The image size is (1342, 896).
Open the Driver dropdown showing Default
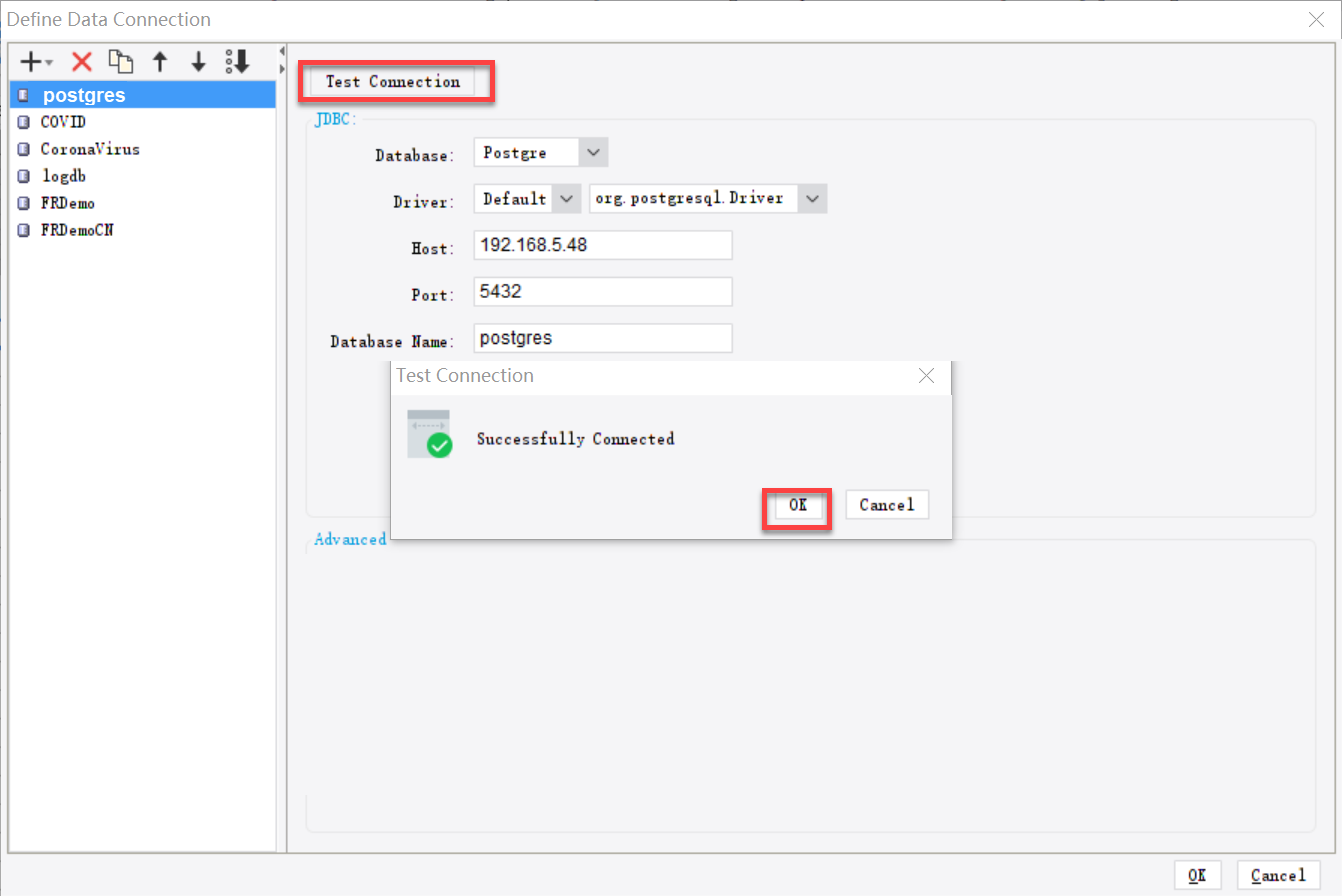566,198
